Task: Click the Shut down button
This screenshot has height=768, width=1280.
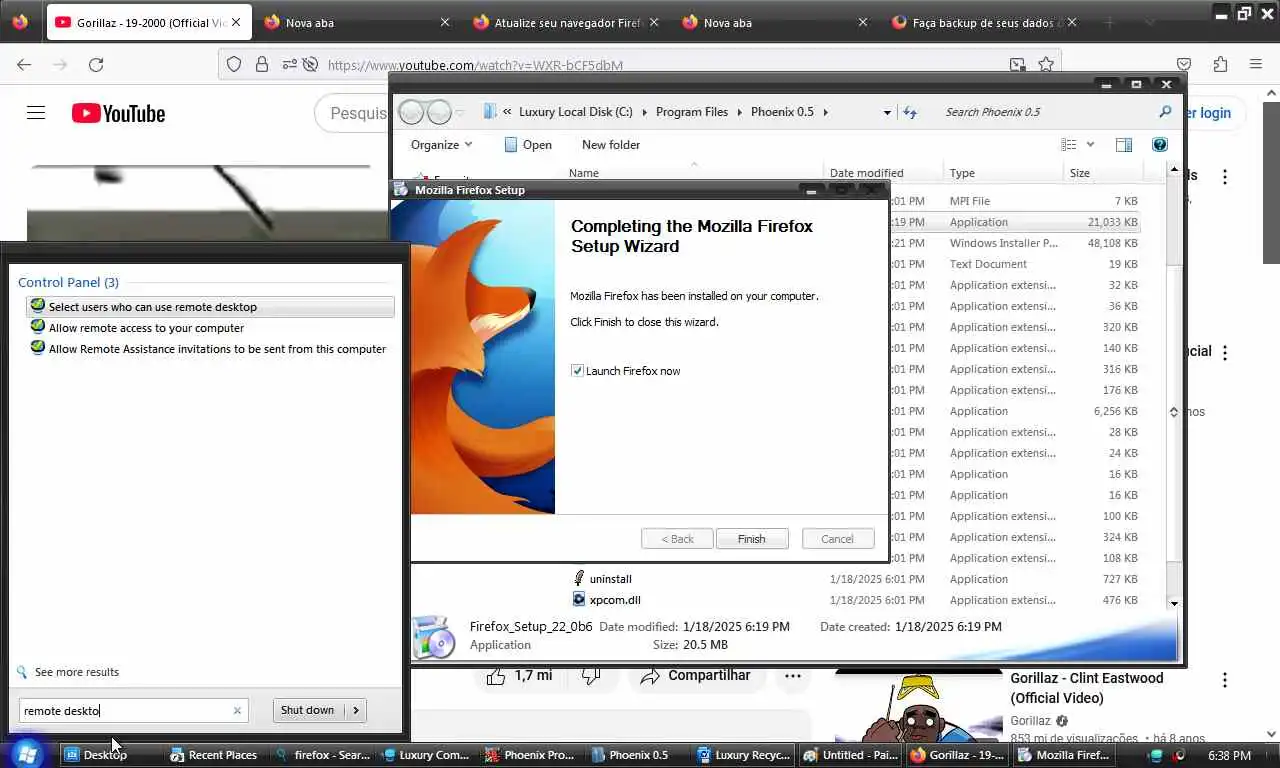Action: pyautogui.click(x=308, y=710)
